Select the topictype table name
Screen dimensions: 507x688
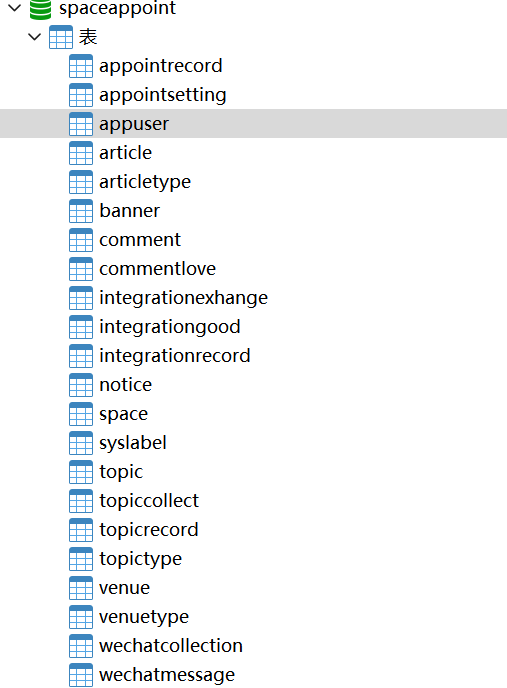point(140,560)
